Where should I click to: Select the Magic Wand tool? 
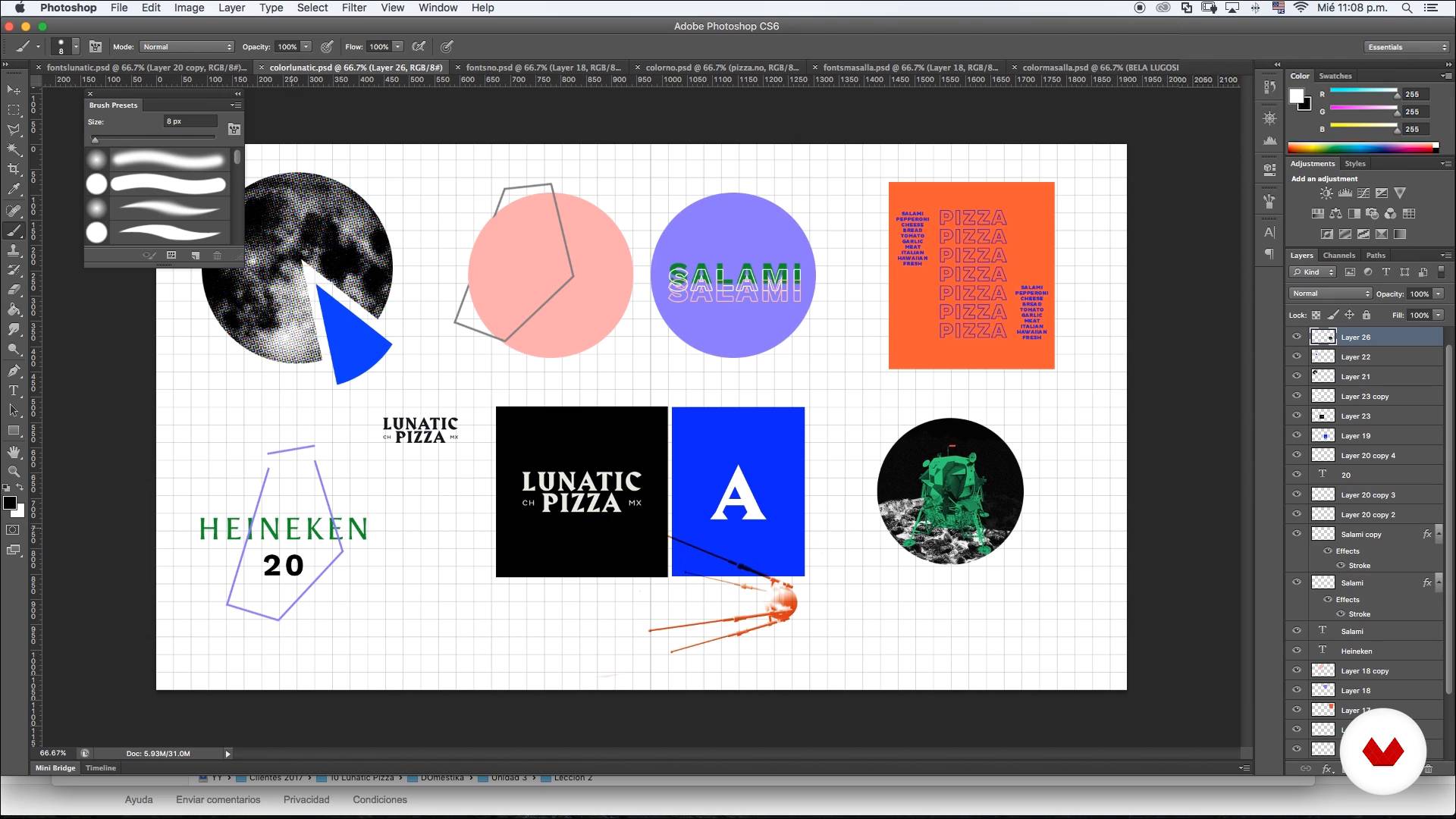[14, 149]
